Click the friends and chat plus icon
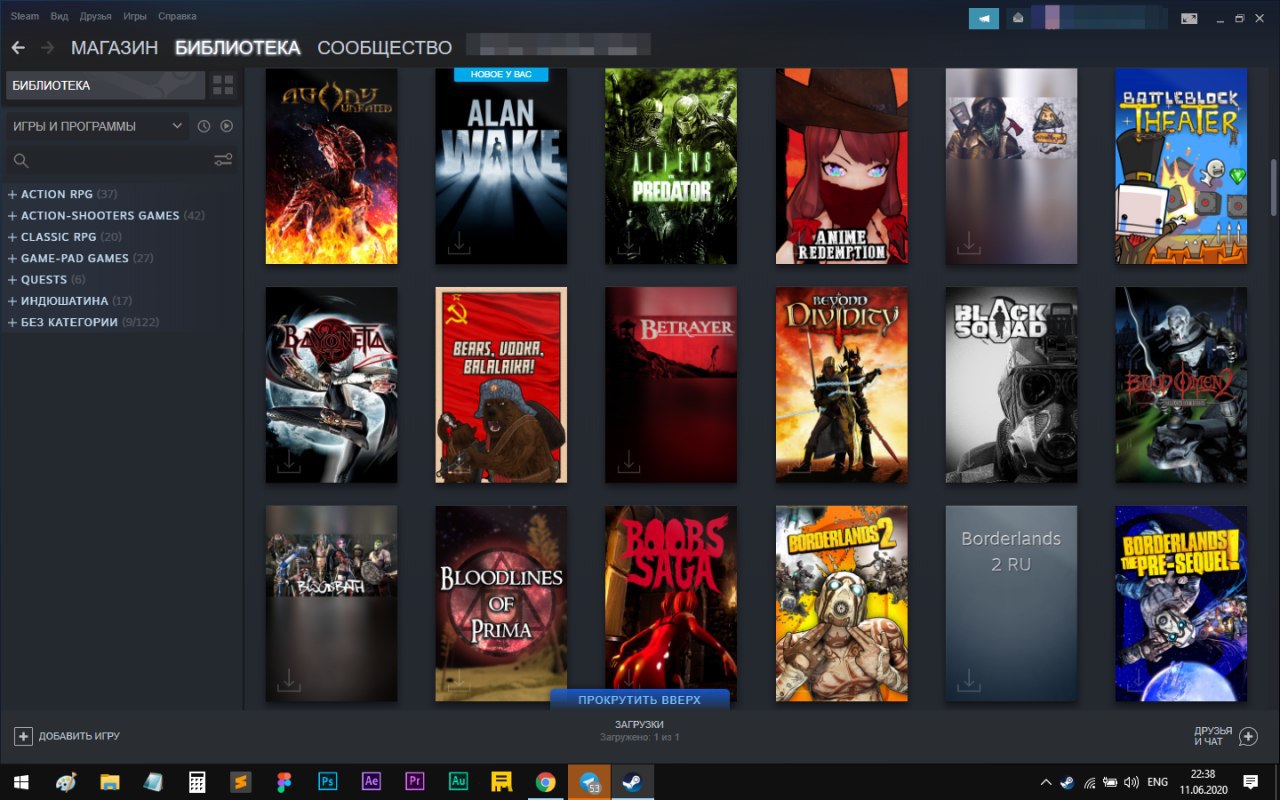 point(1248,736)
